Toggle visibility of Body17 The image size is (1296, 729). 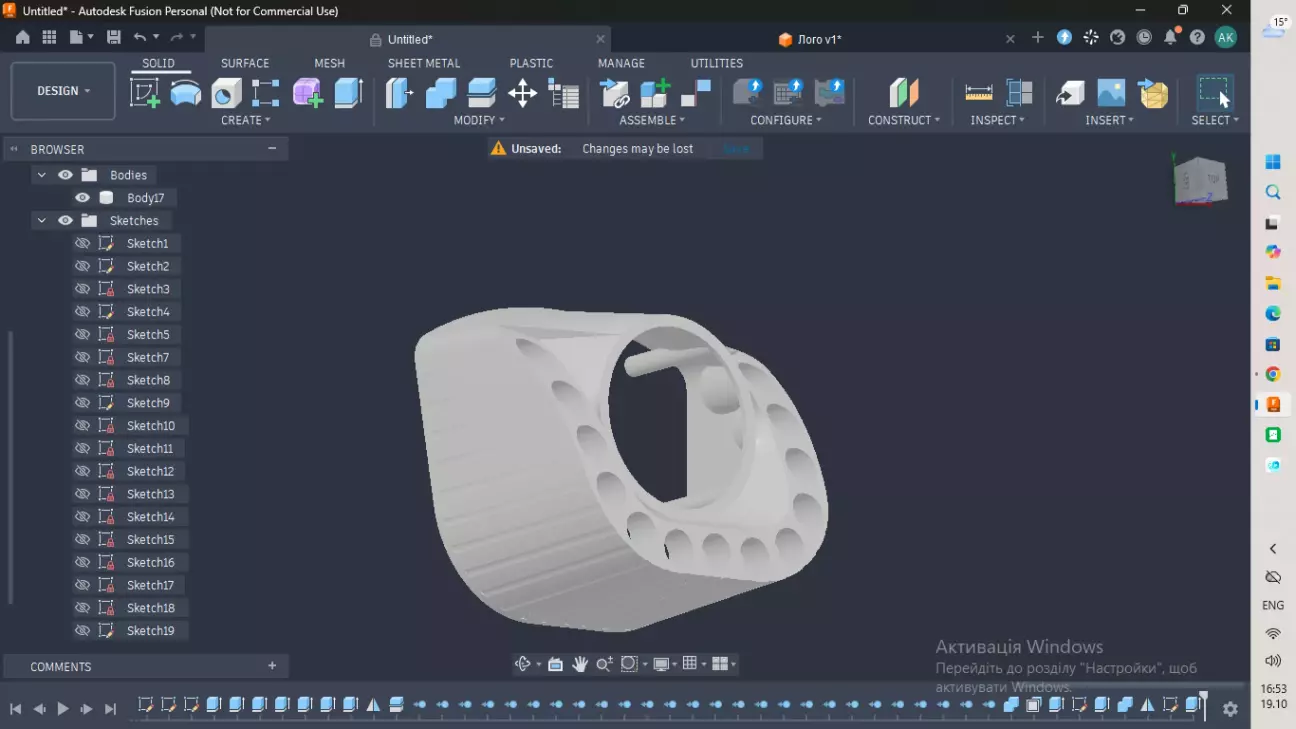[x=83, y=198]
